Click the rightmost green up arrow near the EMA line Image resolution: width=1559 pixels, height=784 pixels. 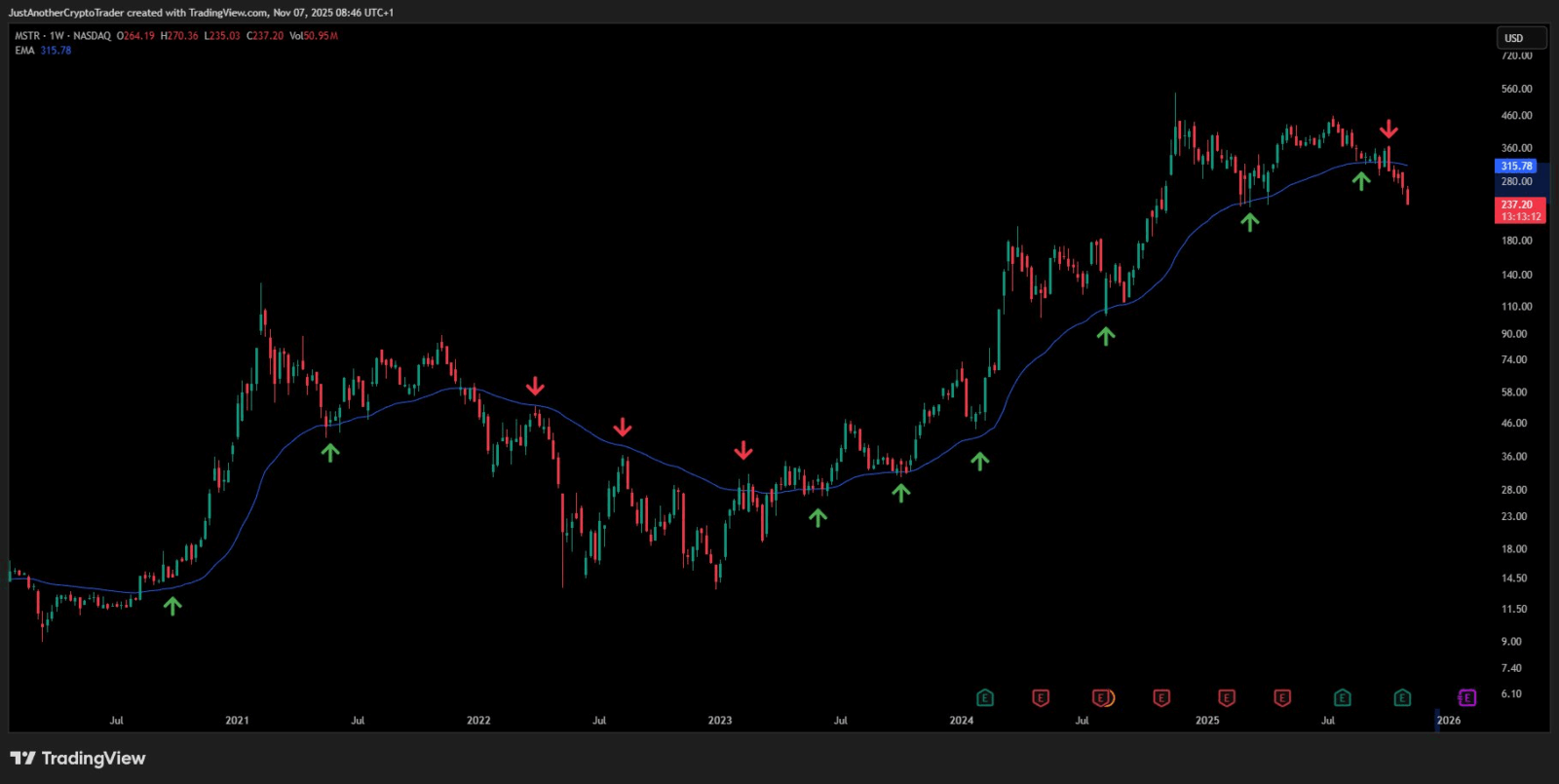[x=1361, y=180]
